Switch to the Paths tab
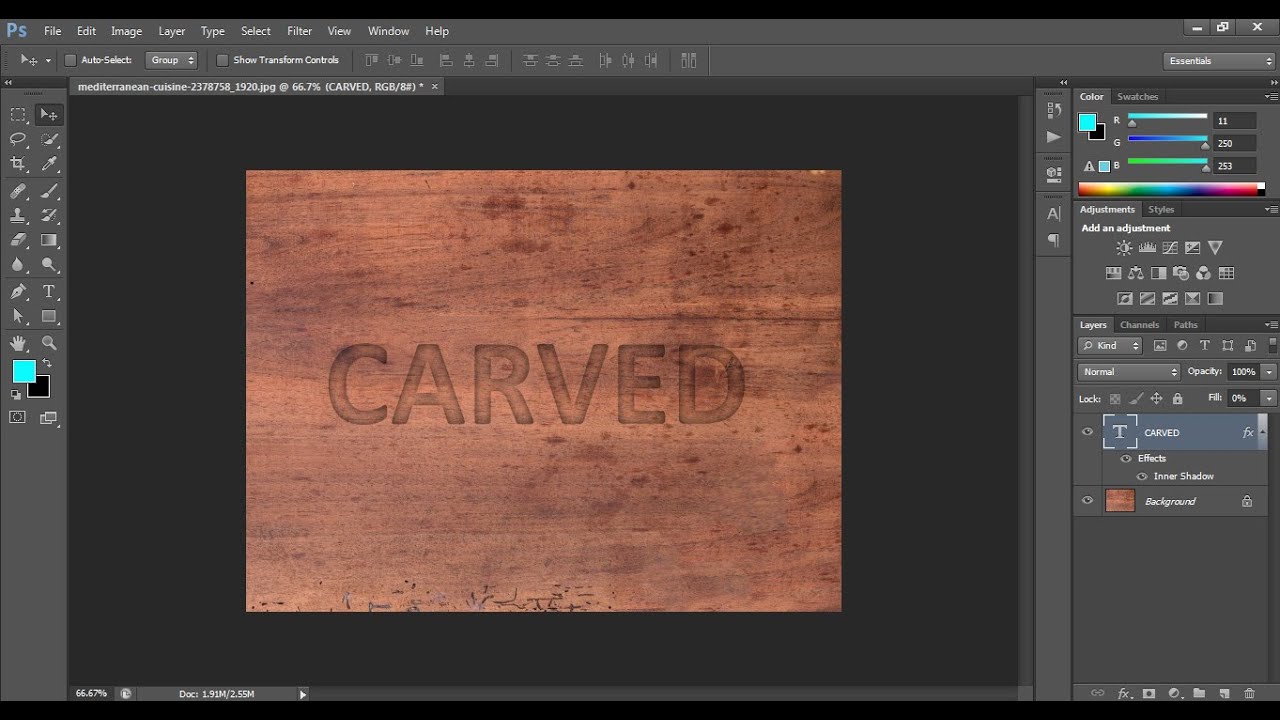1280x720 pixels. point(1185,325)
